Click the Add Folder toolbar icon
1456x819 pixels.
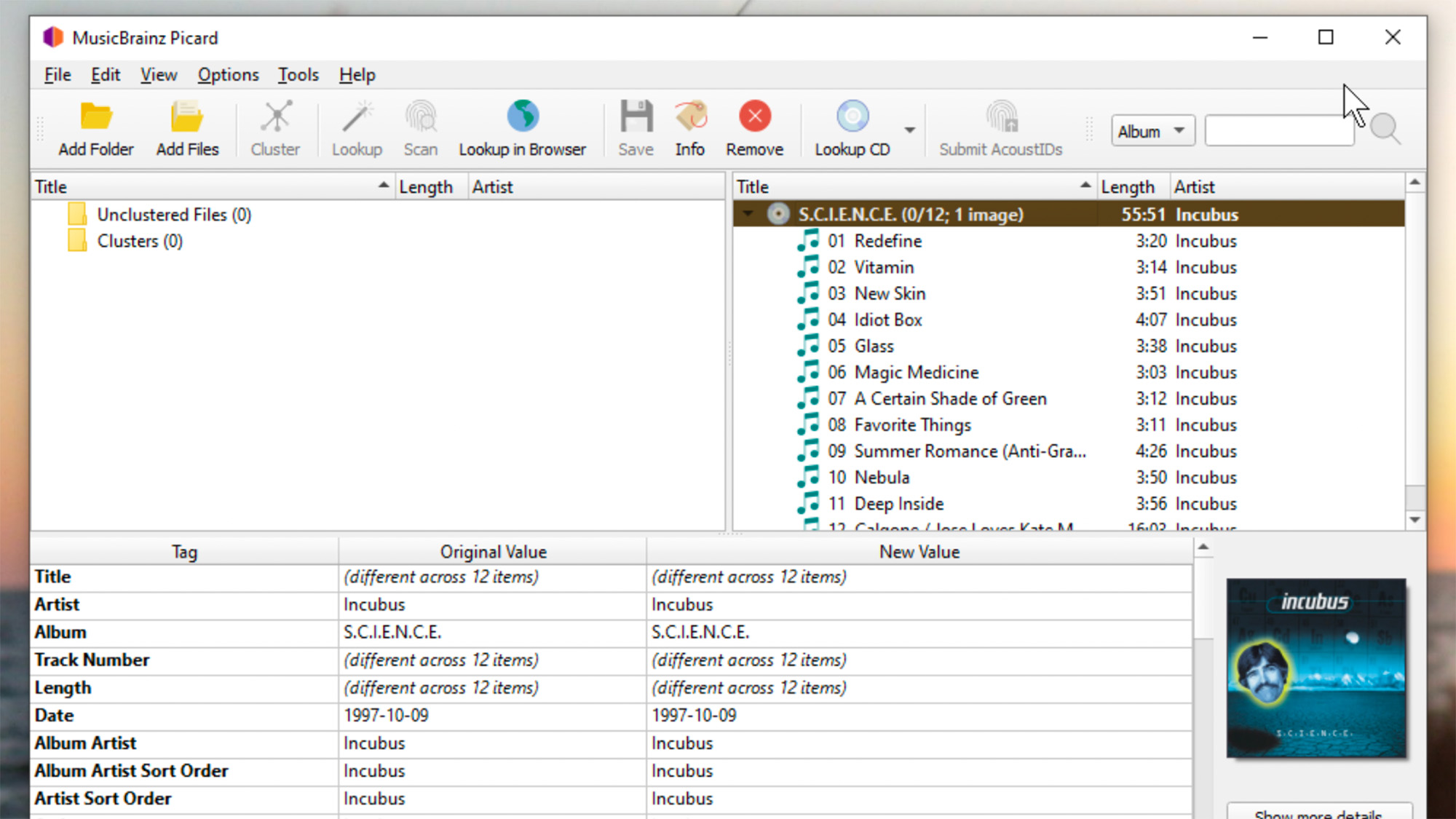coord(95,118)
